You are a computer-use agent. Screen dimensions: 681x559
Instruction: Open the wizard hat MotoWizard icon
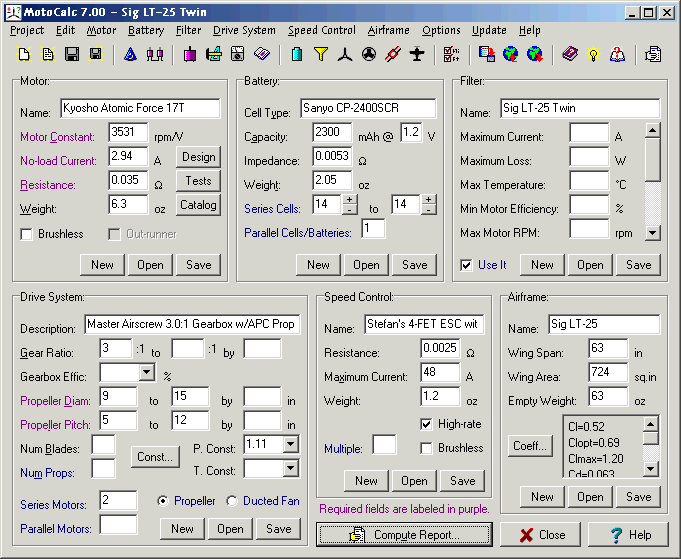(x=130, y=54)
